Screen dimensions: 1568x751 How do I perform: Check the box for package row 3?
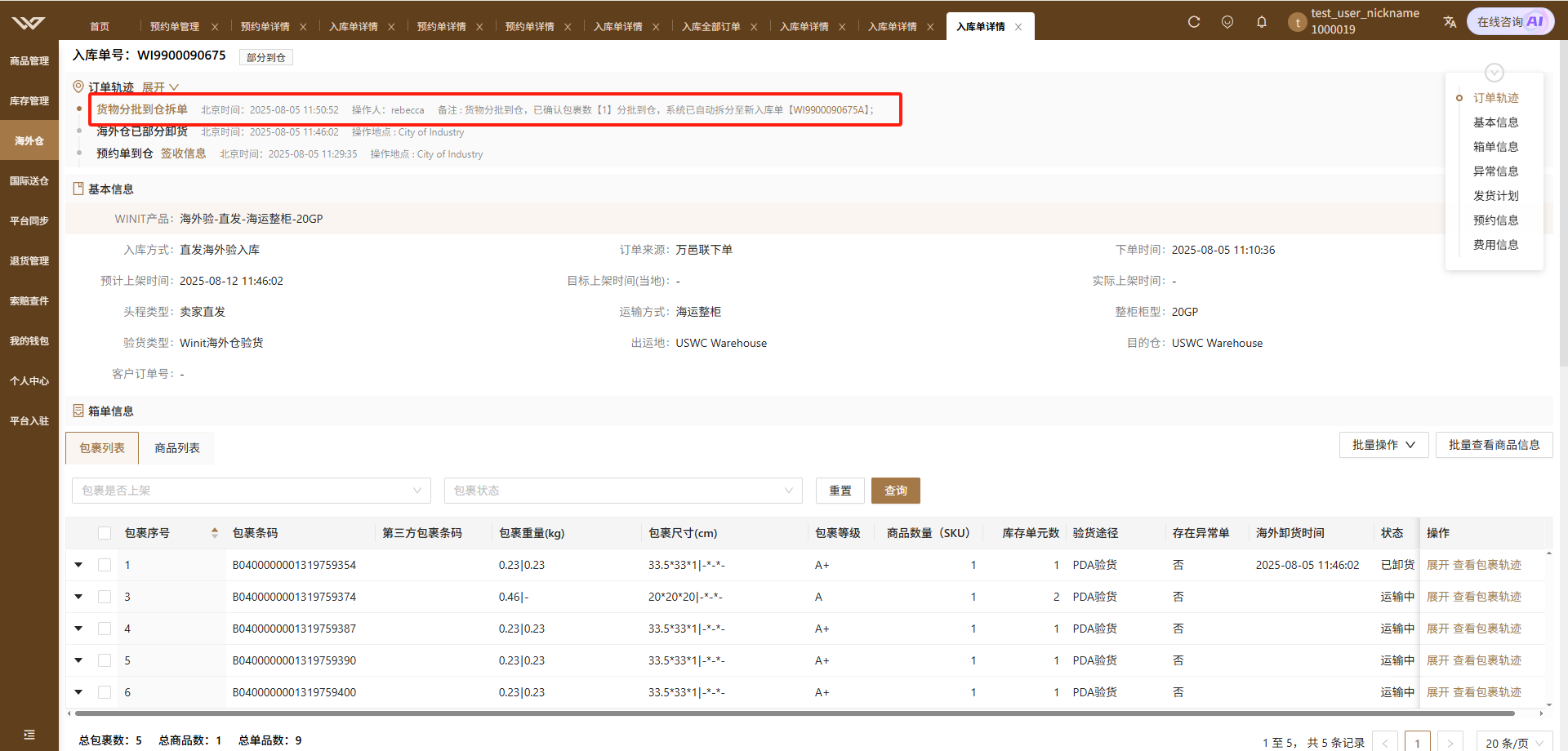[x=105, y=597]
